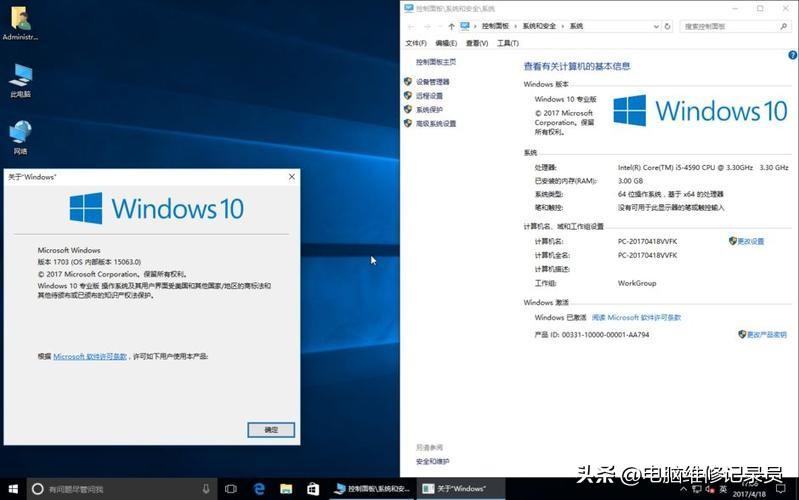The width and height of the screenshot is (799, 500).
Task: Launch Microsoft Edge from the taskbar
Action: (x=259, y=489)
